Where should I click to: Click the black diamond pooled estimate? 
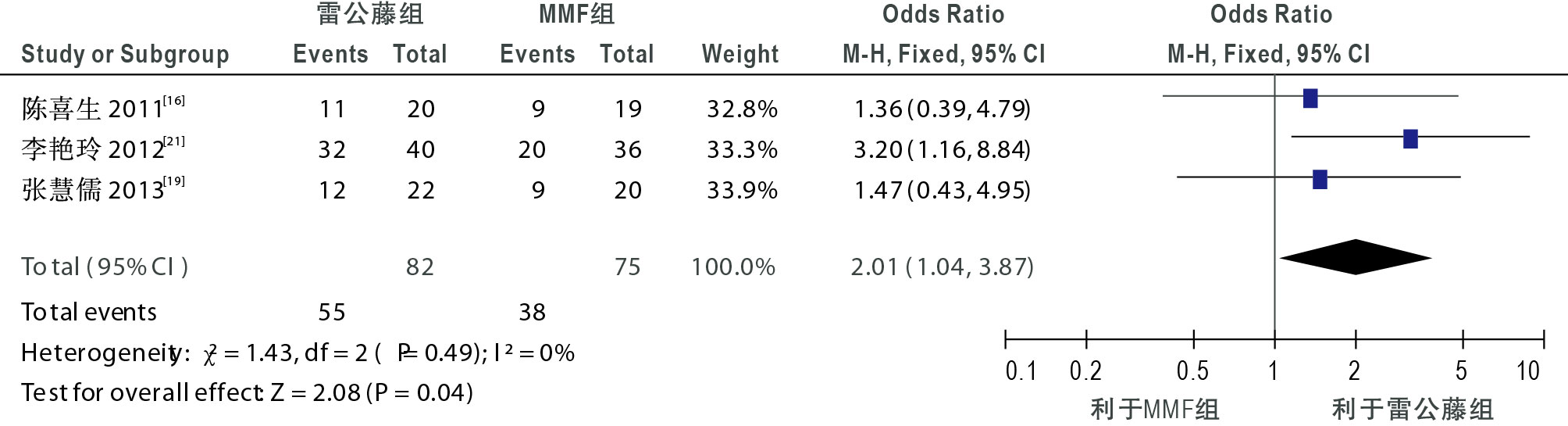[x=1356, y=257]
